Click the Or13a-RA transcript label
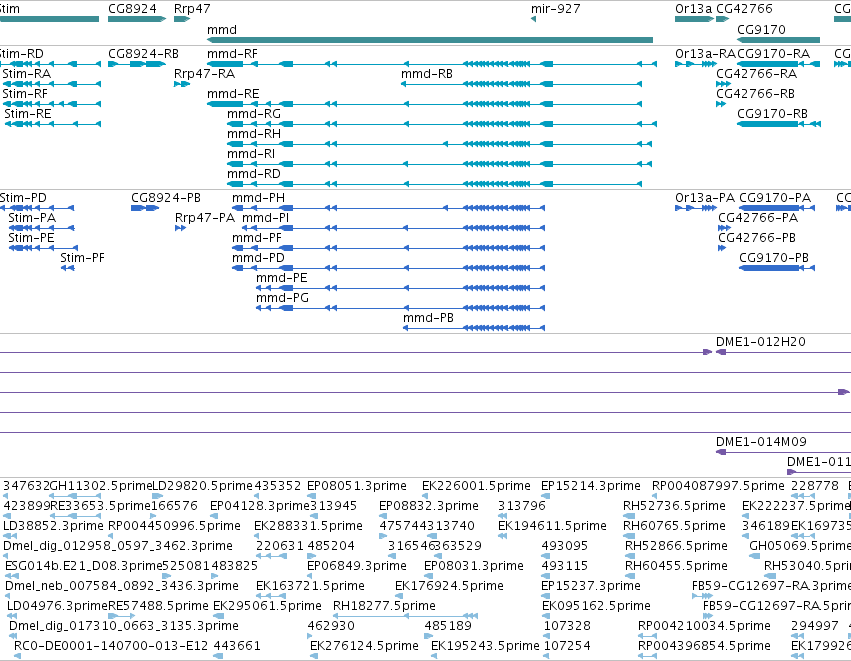Viewport: 851px width, 661px height. [x=706, y=54]
